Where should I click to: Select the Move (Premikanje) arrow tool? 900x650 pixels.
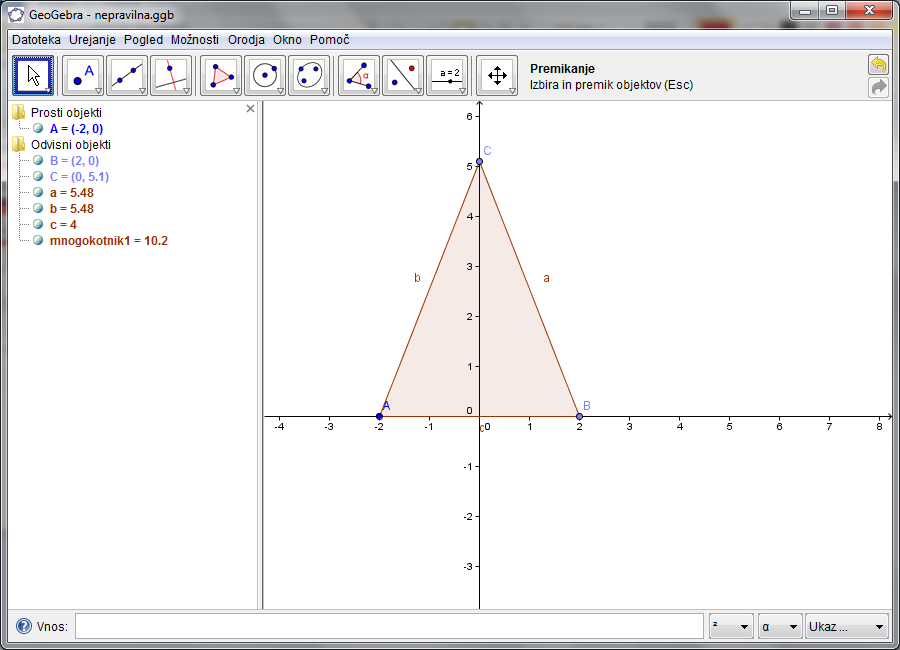click(x=33, y=75)
